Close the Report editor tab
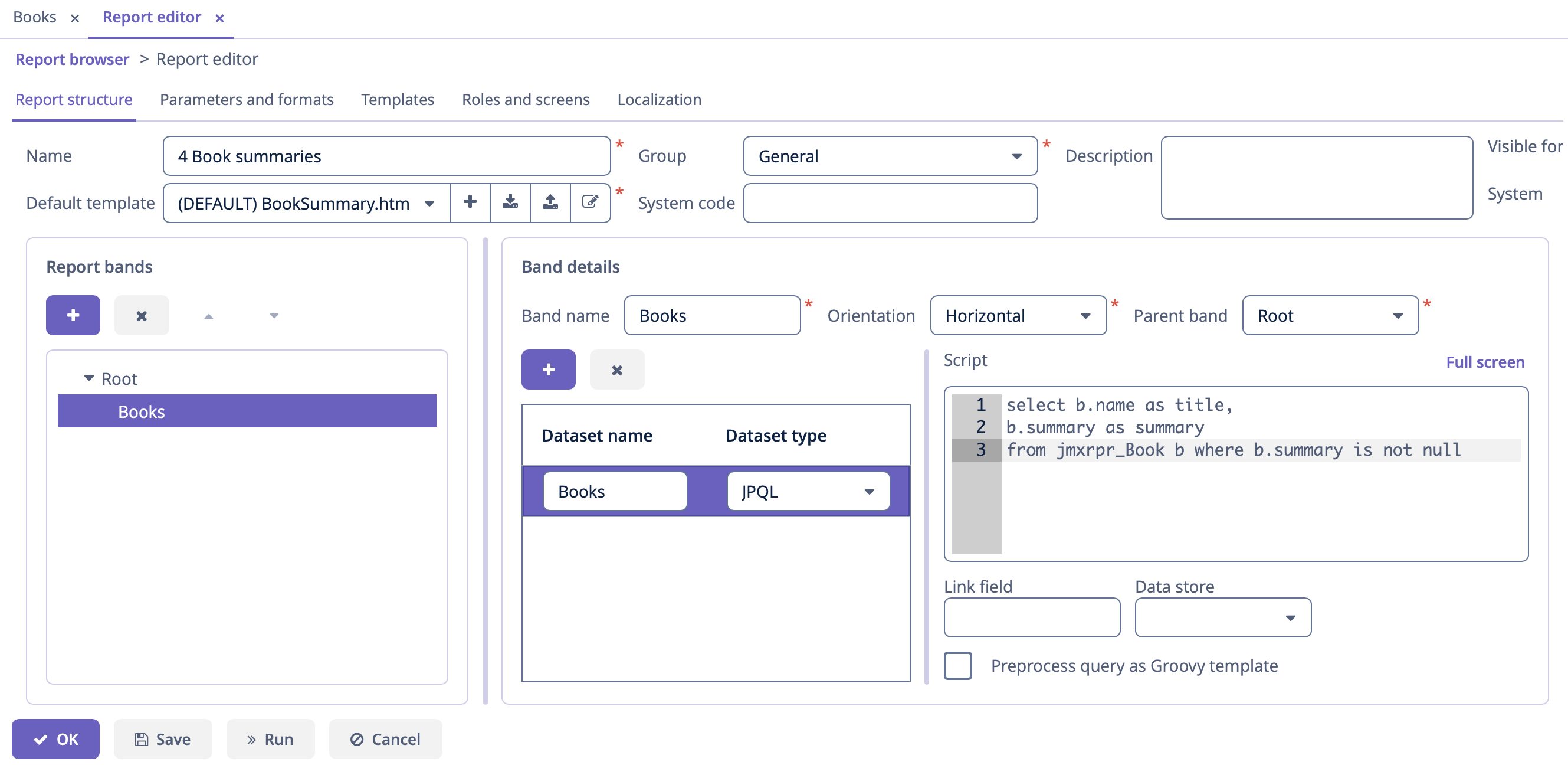Image resolution: width=1568 pixels, height=765 pixels. click(x=219, y=18)
